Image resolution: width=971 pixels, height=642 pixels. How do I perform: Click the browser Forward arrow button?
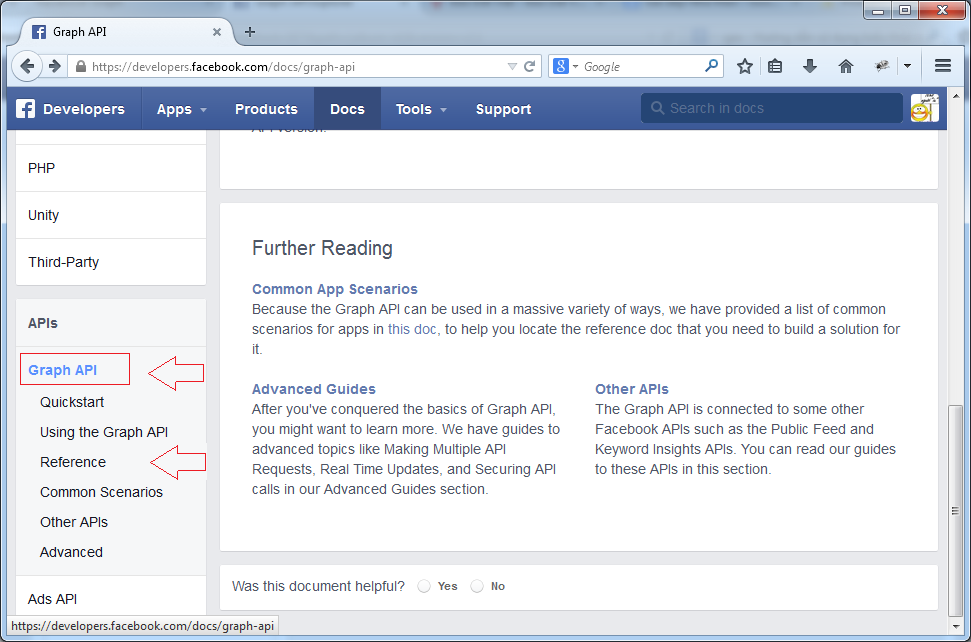tap(54, 66)
